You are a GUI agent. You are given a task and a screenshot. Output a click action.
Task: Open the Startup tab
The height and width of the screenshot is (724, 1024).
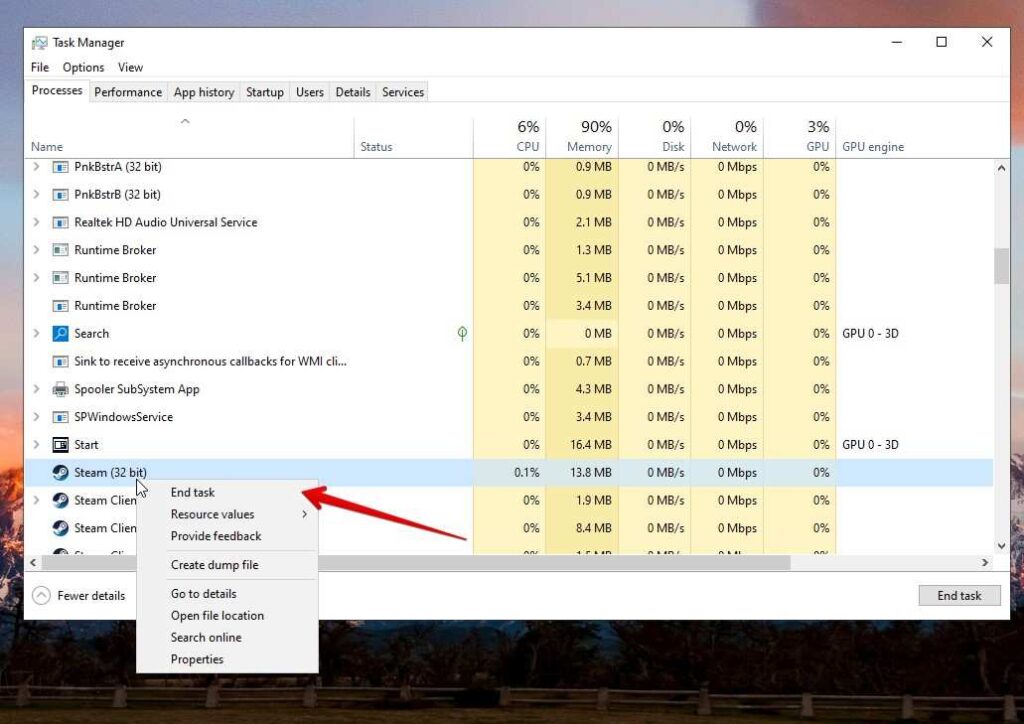tap(265, 92)
